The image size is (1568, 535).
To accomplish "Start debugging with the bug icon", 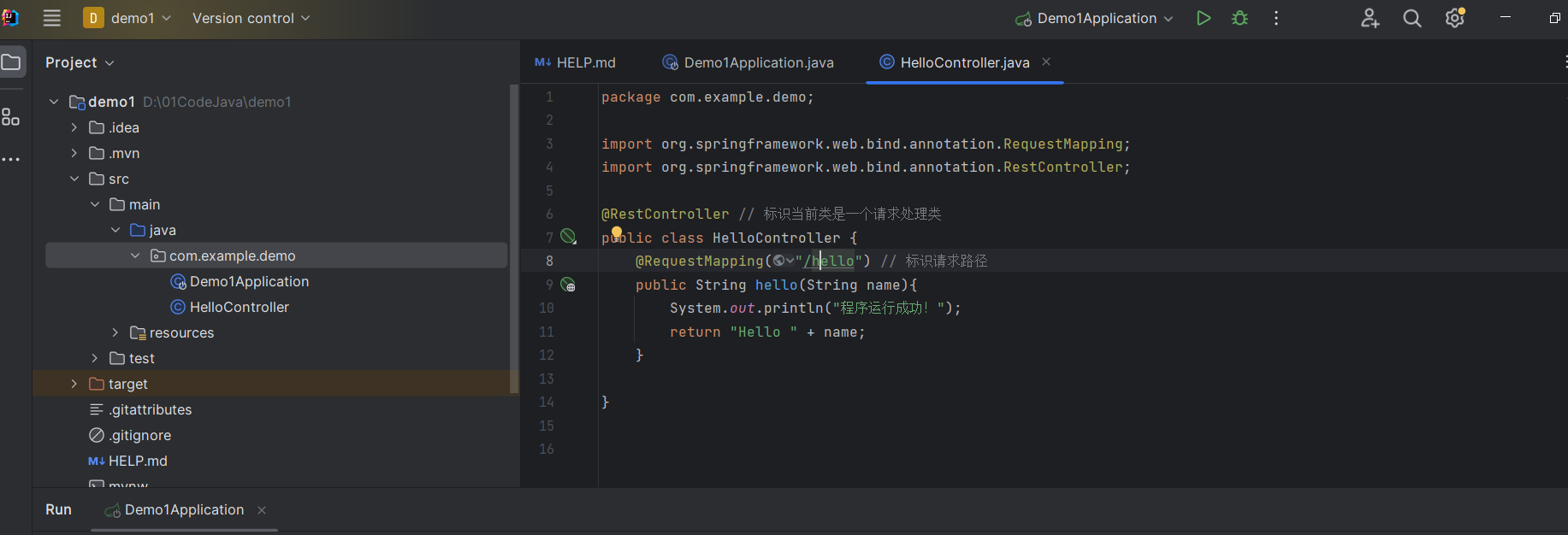I will tap(1240, 18).
